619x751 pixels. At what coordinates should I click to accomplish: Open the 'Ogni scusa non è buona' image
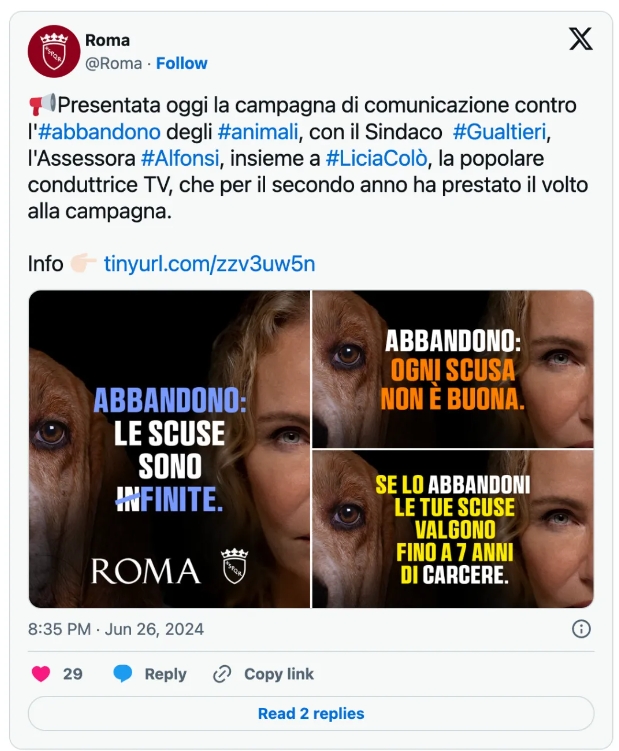[453, 369]
